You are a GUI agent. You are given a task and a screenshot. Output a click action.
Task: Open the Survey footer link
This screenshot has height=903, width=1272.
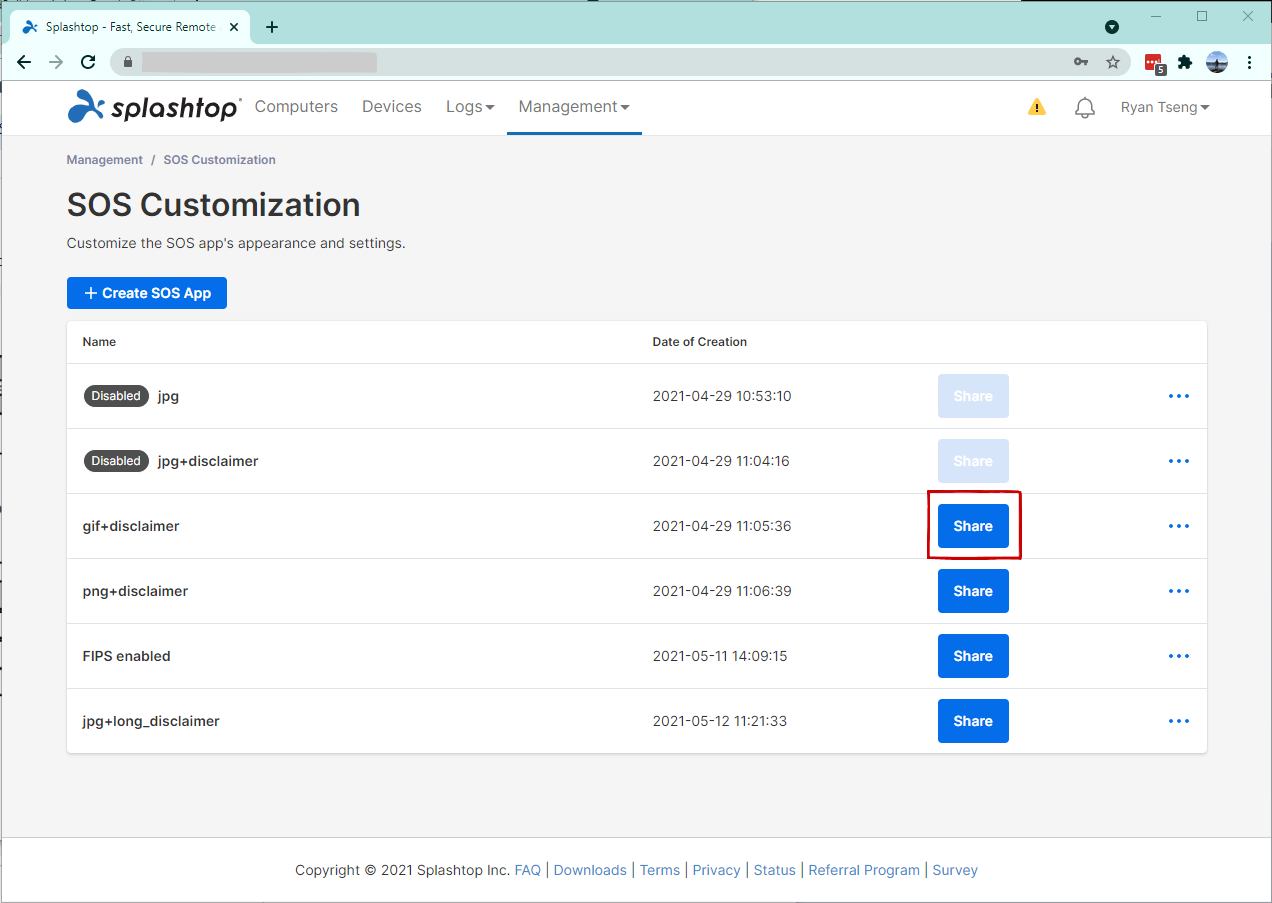[x=955, y=870]
